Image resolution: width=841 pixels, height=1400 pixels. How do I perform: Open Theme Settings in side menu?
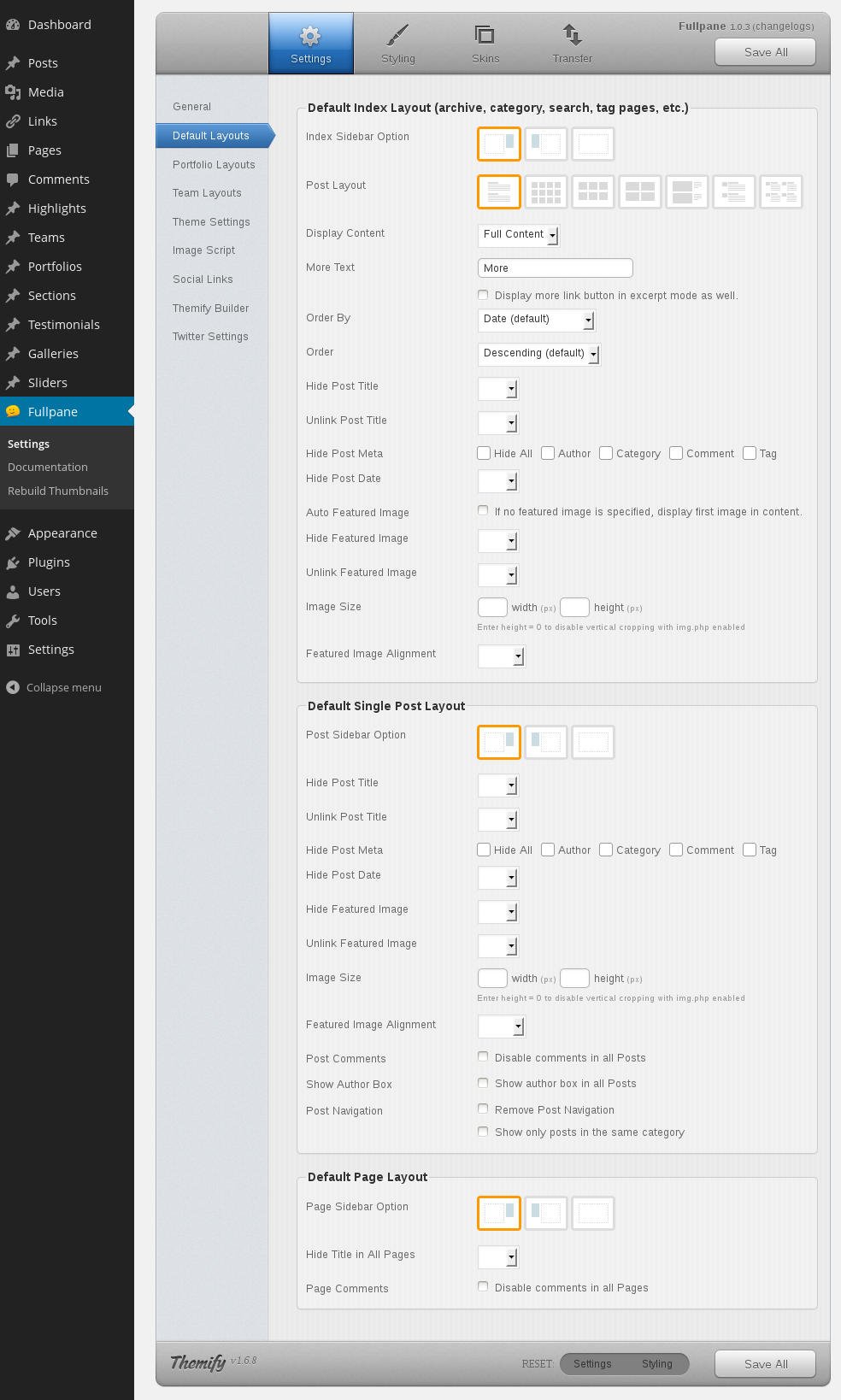coord(211,221)
